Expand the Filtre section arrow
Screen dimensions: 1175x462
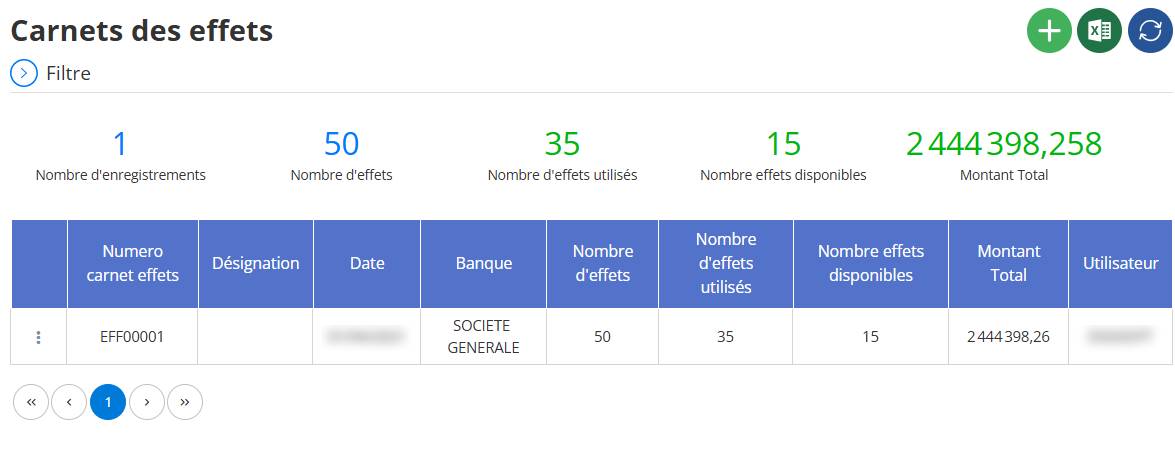[24, 73]
